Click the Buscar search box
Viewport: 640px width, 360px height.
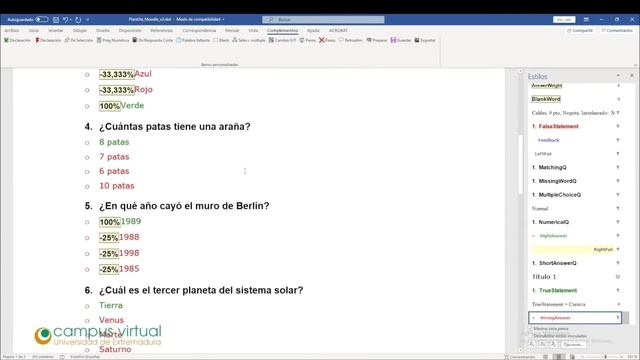pos(323,19)
